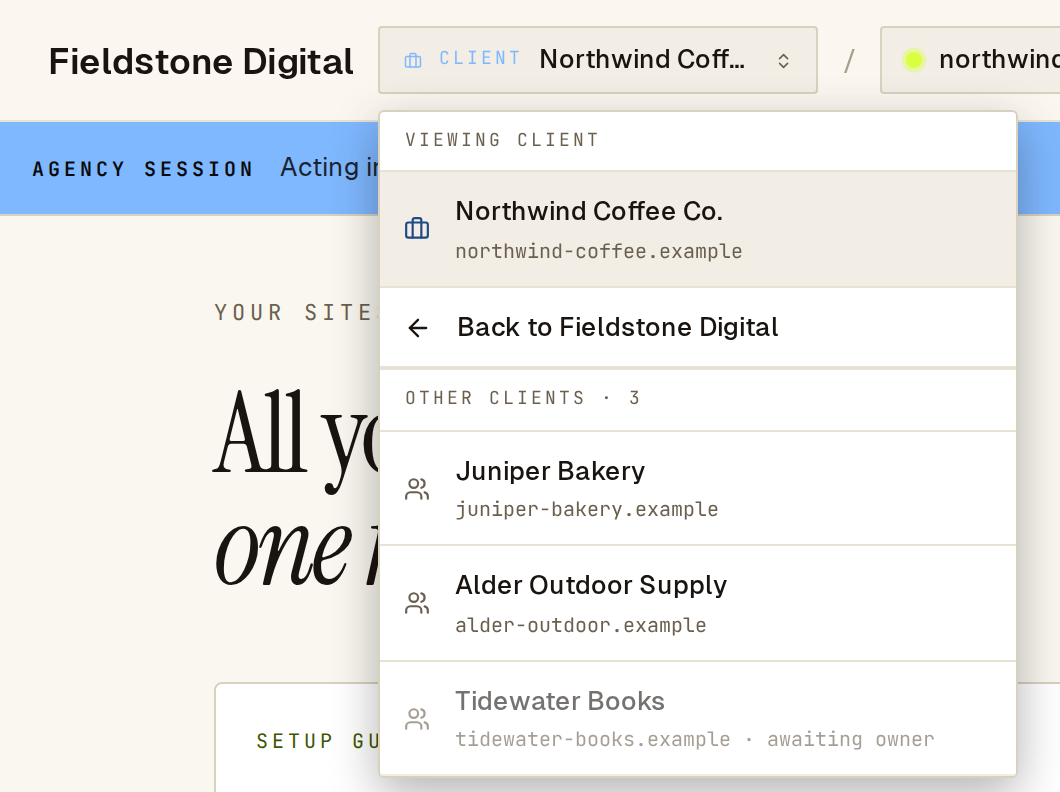
Task: Click the northwind-coffee.example domain text
Action: point(598,251)
